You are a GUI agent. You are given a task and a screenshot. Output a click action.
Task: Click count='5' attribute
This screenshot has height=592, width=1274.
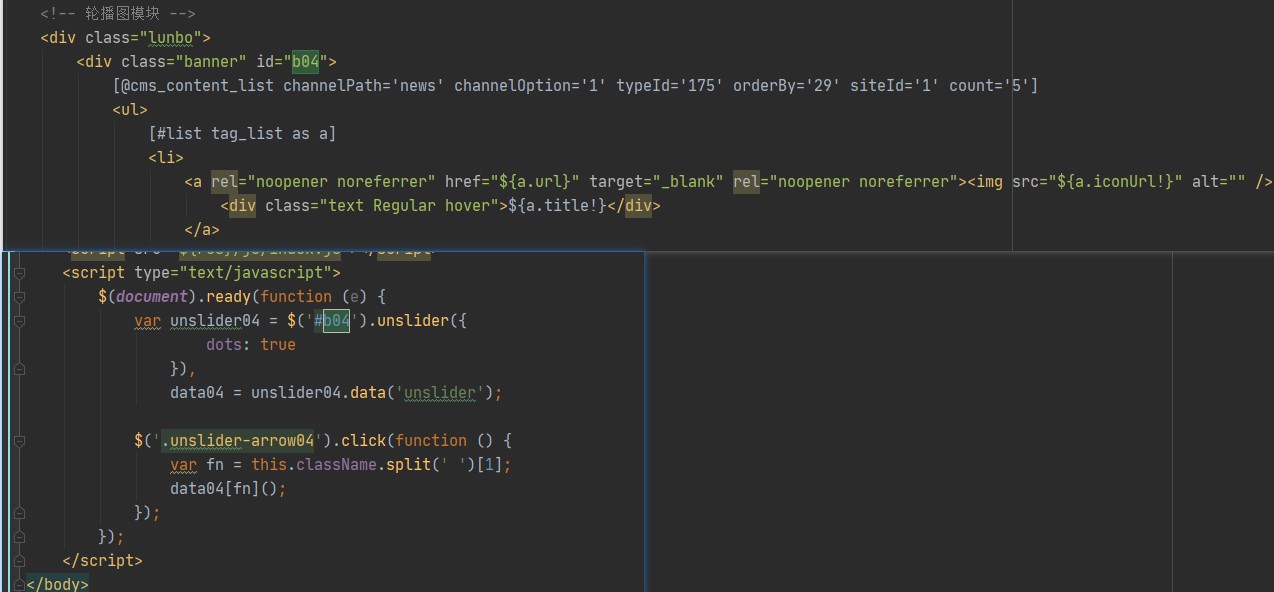(989, 86)
